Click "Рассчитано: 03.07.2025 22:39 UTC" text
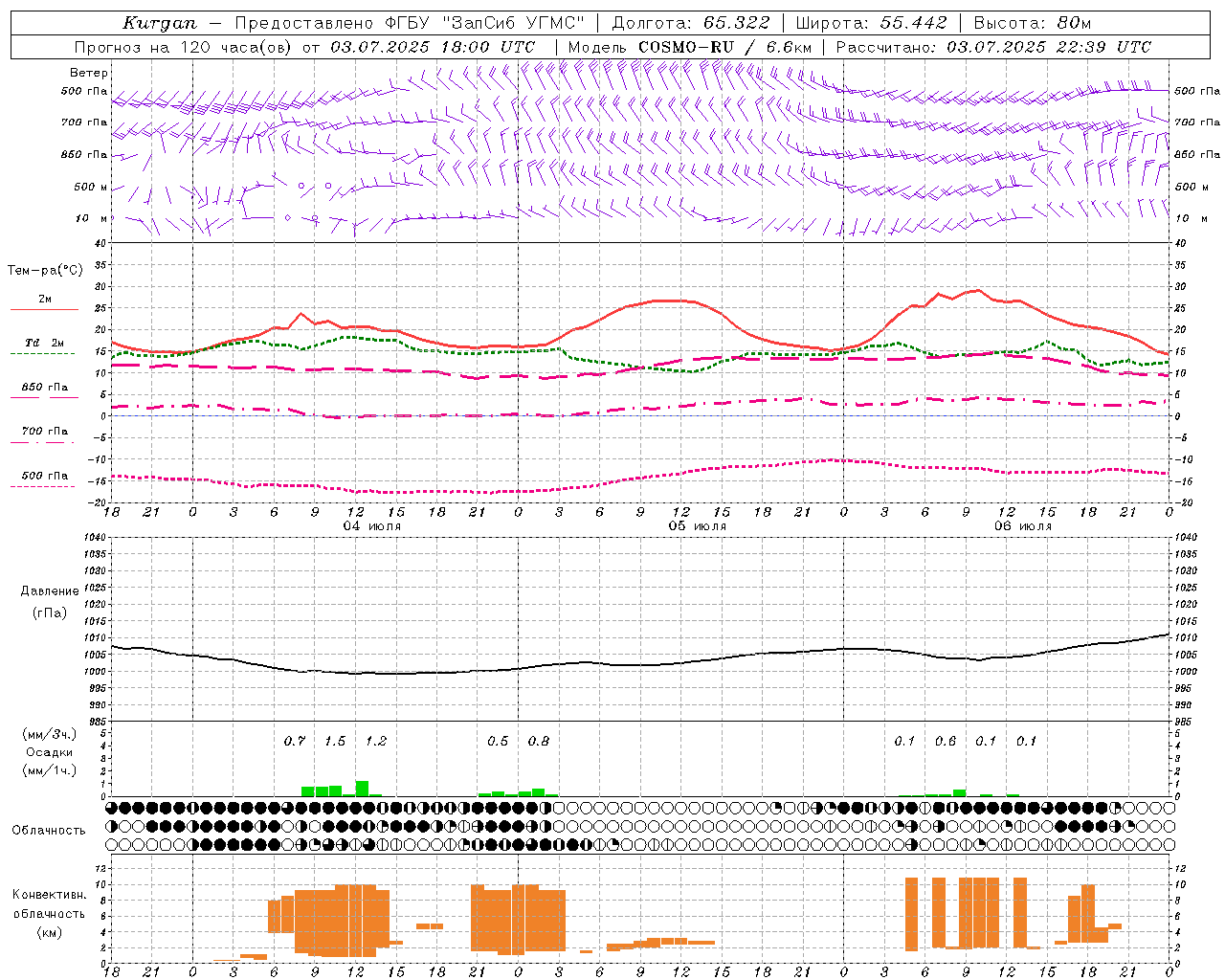The image size is (1225, 980). pyautogui.click(x=993, y=47)
